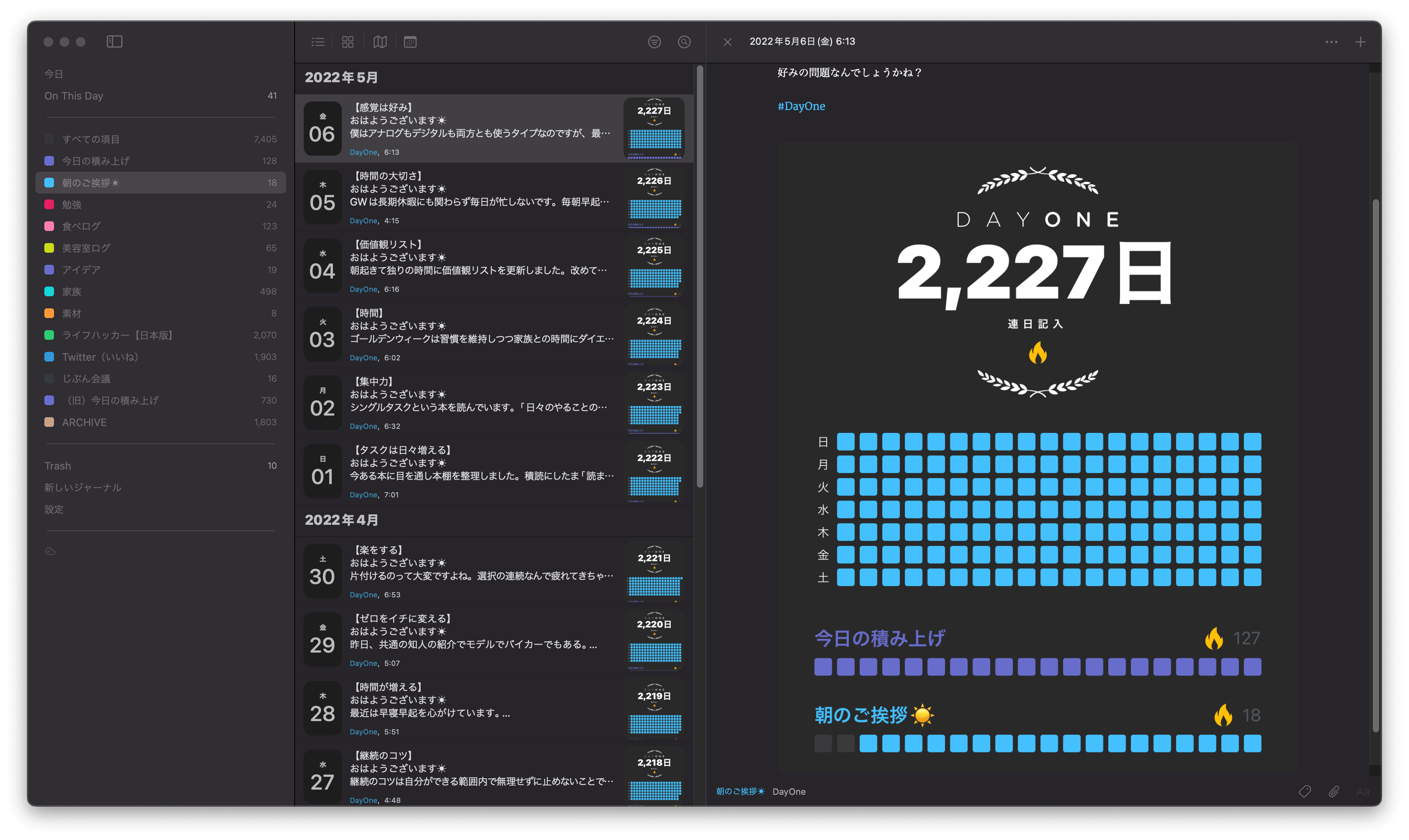Open the 食べログ journal
The width and height of the screenshot is (1409, 840).
click(x=161, y=226)
